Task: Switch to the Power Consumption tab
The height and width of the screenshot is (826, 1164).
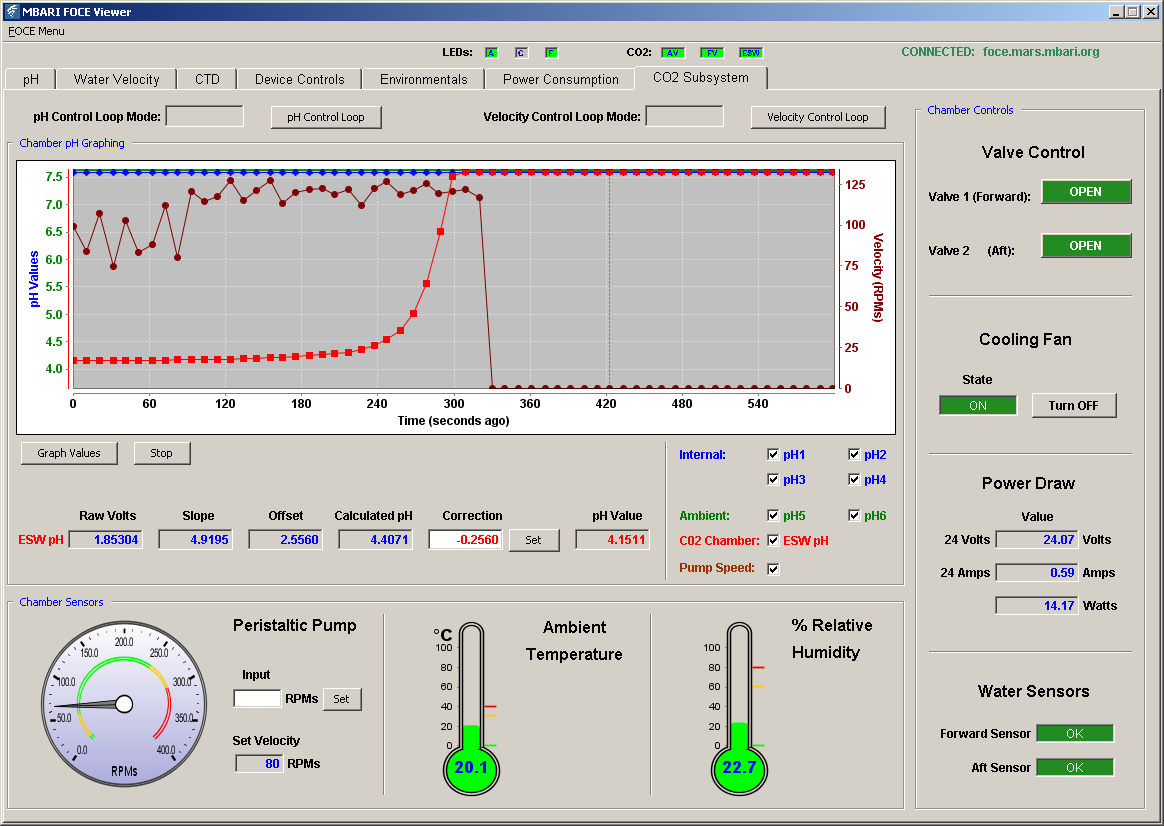Action: point(560,79)
